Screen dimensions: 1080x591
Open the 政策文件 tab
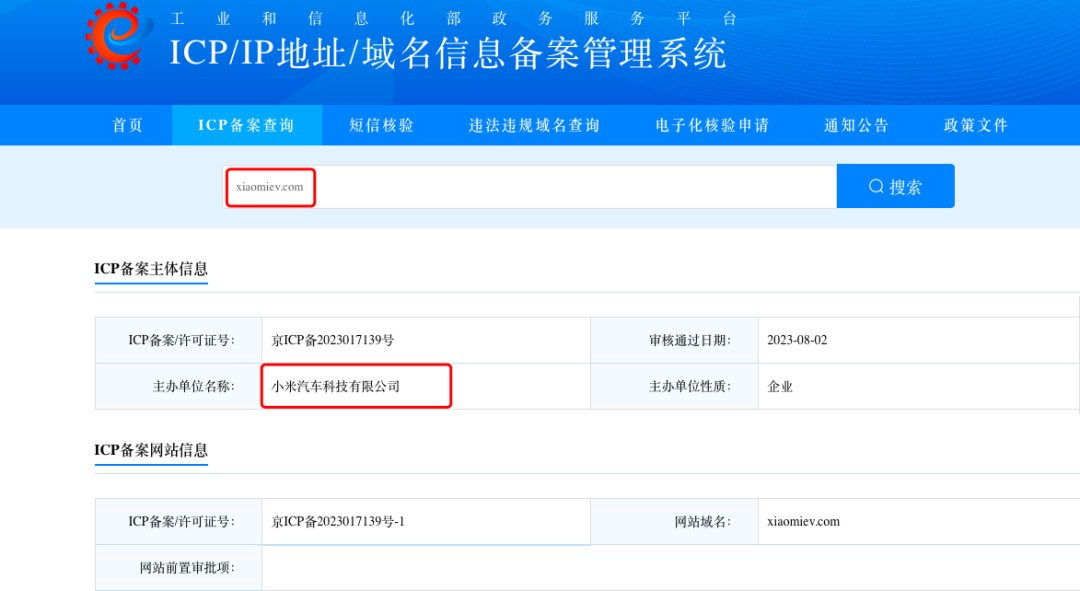(976, 125)
